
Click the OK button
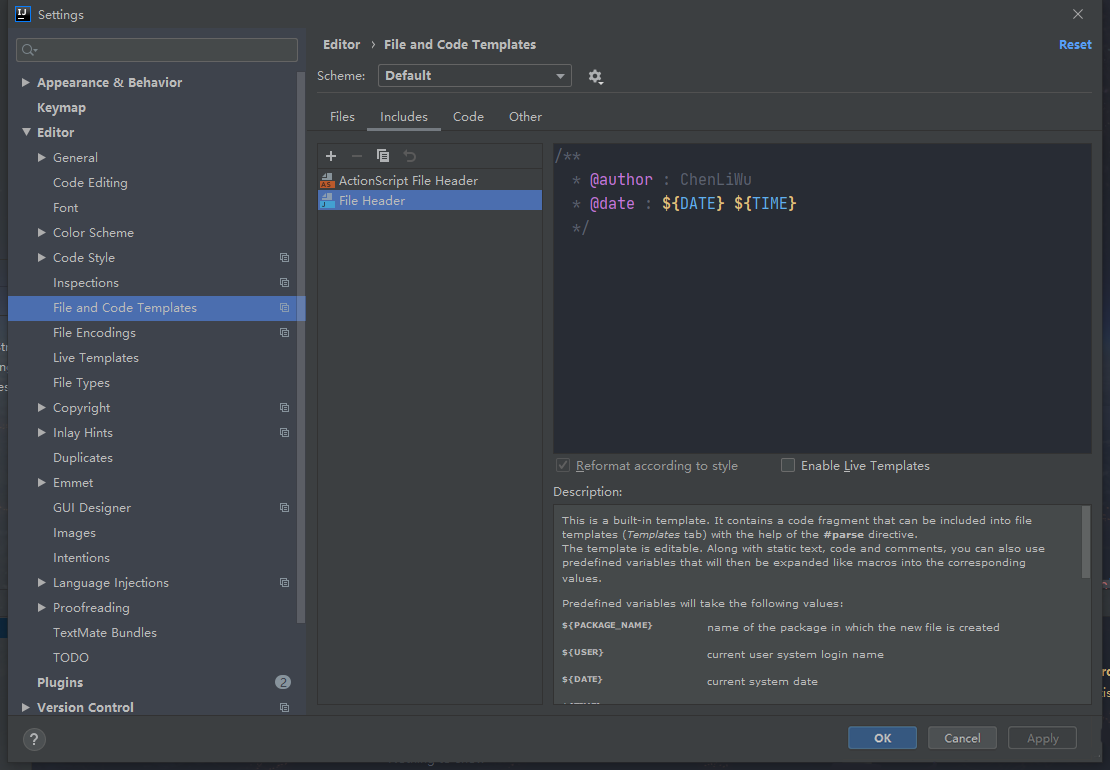[x=882, y=738]
